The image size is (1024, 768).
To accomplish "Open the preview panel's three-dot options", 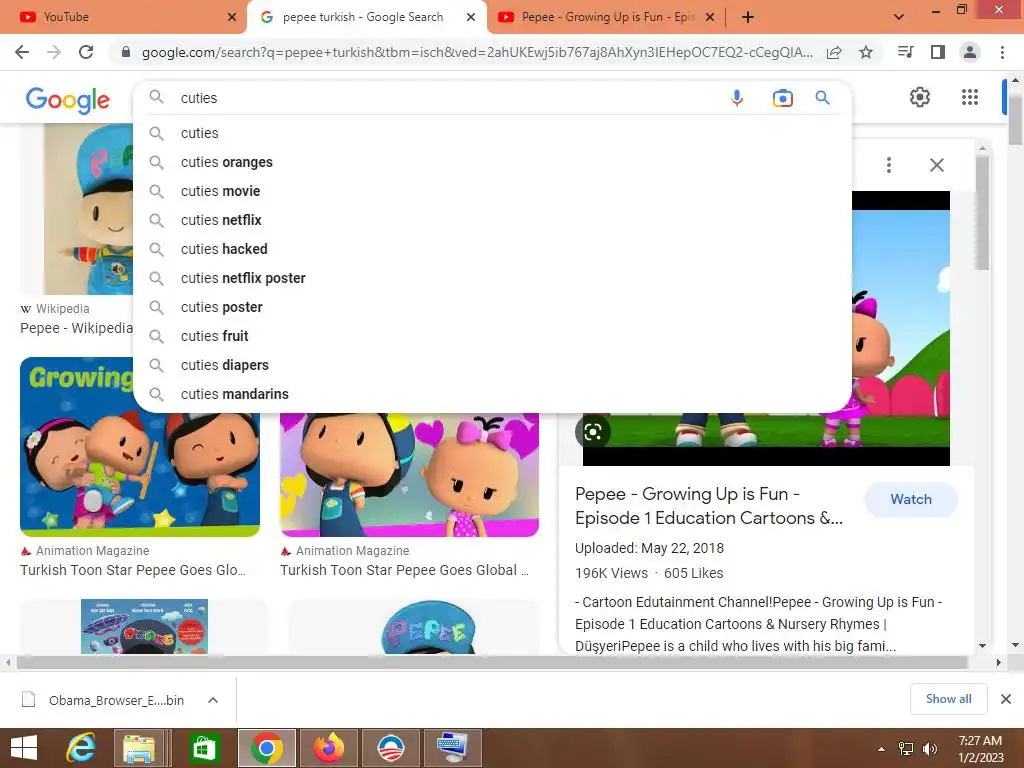I will click(x=889, y=165).
